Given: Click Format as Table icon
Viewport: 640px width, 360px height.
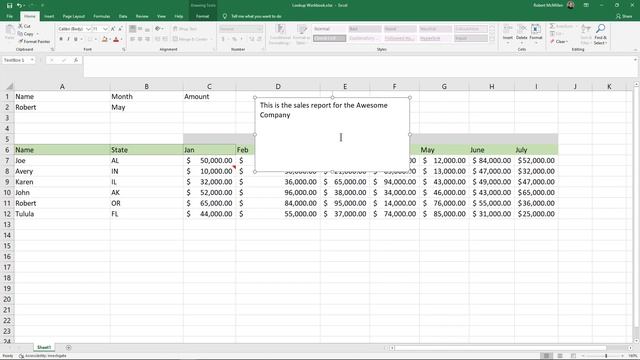Looking at the screenshot, I should coord(302,29).
